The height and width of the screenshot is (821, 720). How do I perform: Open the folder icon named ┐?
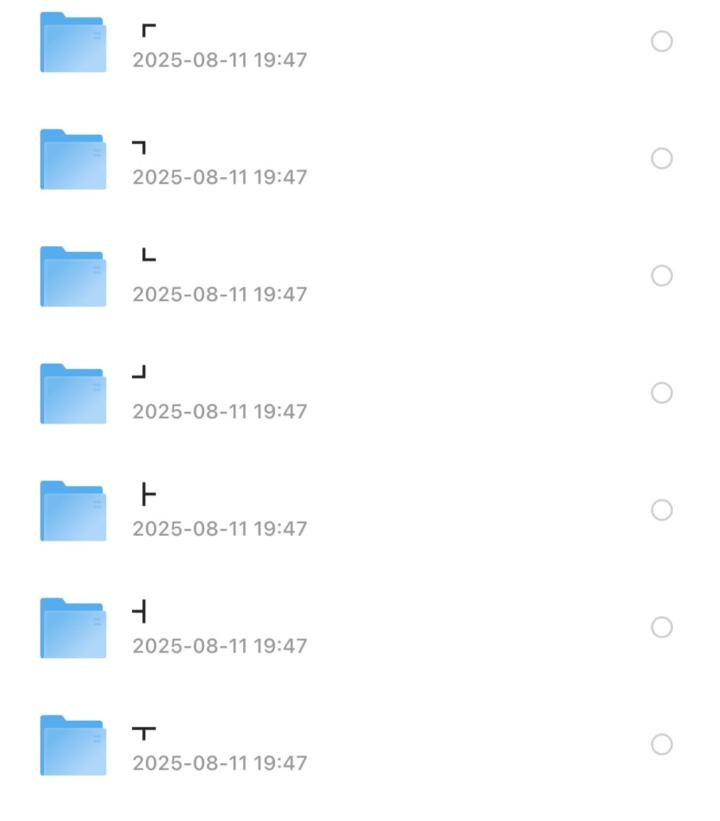(x=73, y=159)
